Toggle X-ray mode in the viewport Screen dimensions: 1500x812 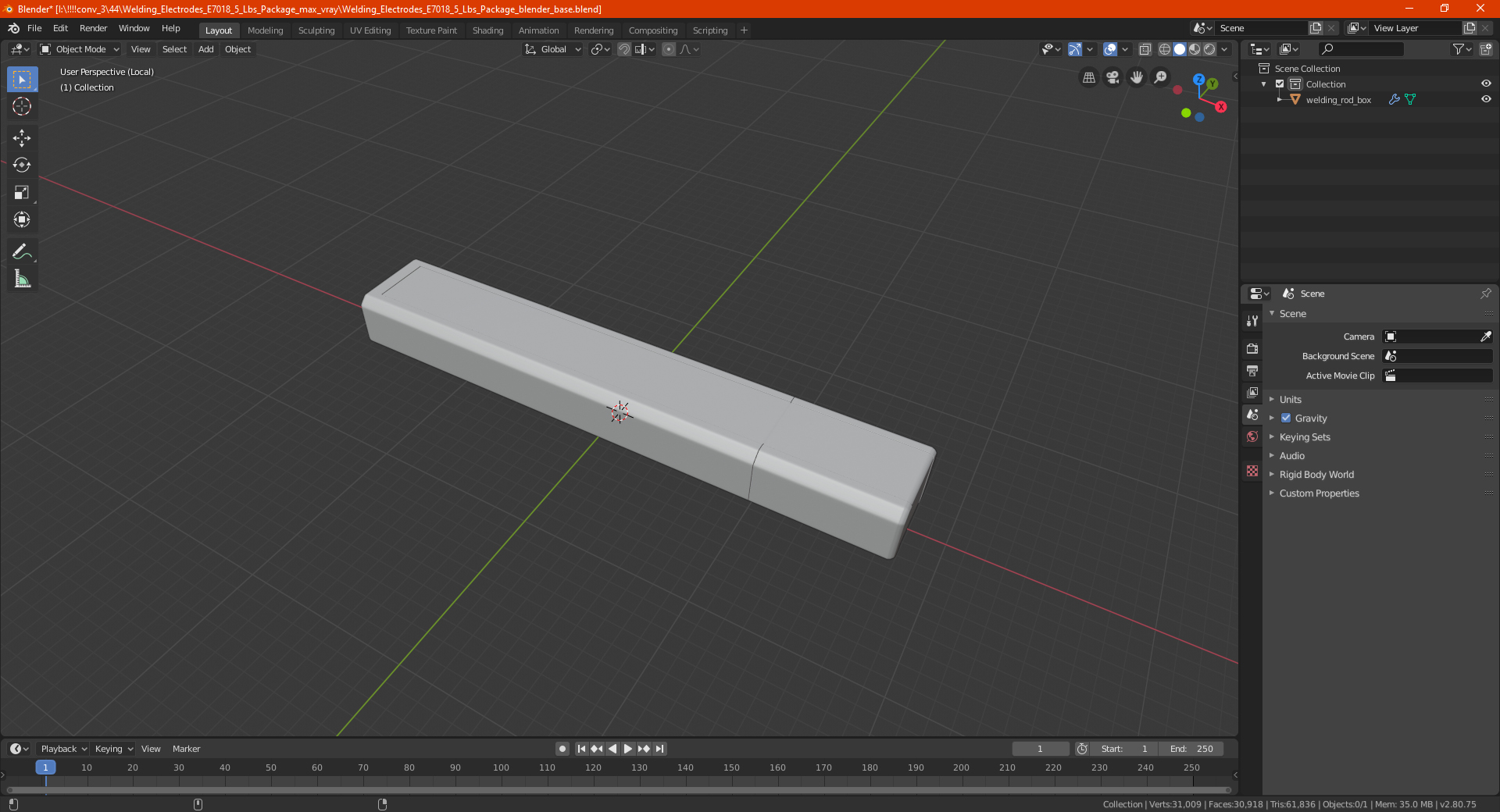(1145, 49)
